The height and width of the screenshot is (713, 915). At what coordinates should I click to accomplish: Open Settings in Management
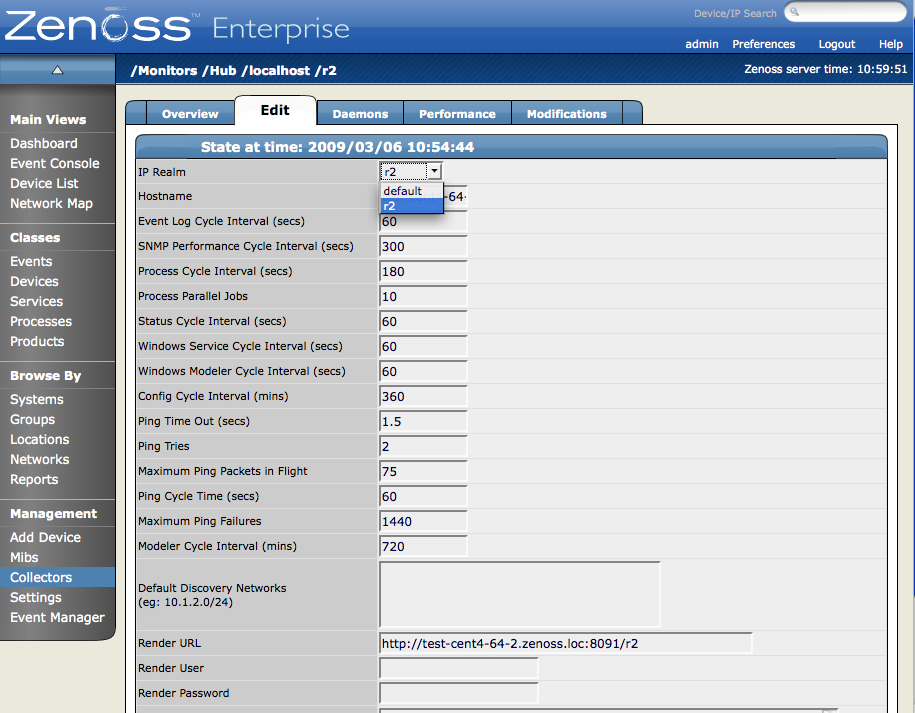36,597
